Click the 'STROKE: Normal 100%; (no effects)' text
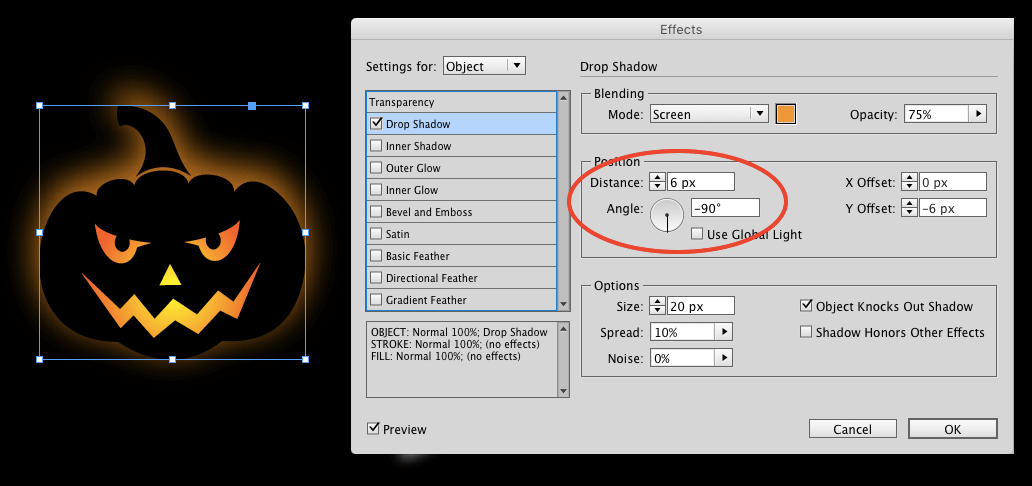This screenshot has height=486, width=1032. point(455,344)
